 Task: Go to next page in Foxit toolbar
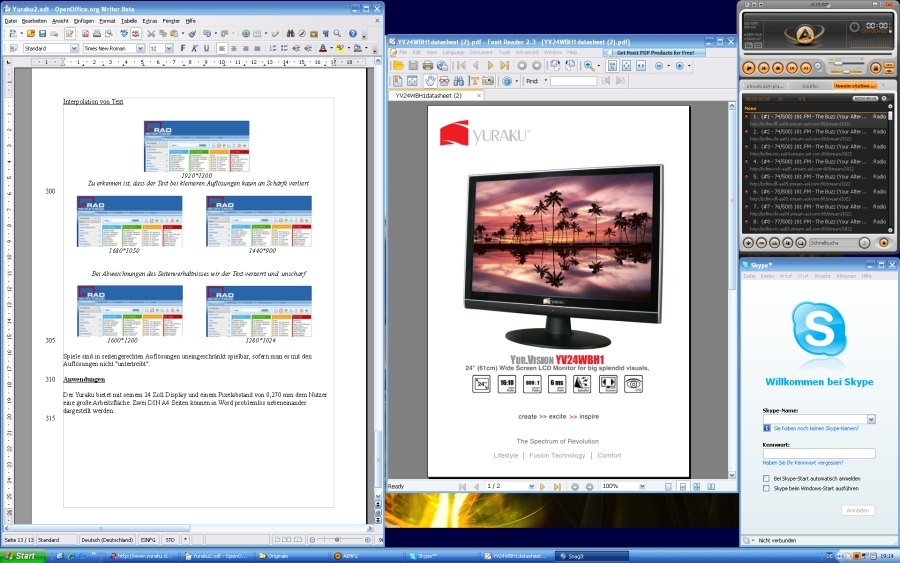coord(490,65)
